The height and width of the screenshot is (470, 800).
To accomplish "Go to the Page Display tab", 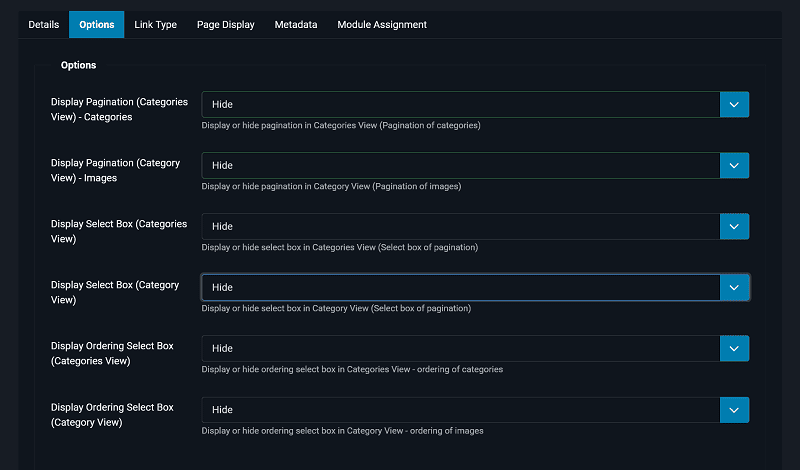I will coord(225,24).
